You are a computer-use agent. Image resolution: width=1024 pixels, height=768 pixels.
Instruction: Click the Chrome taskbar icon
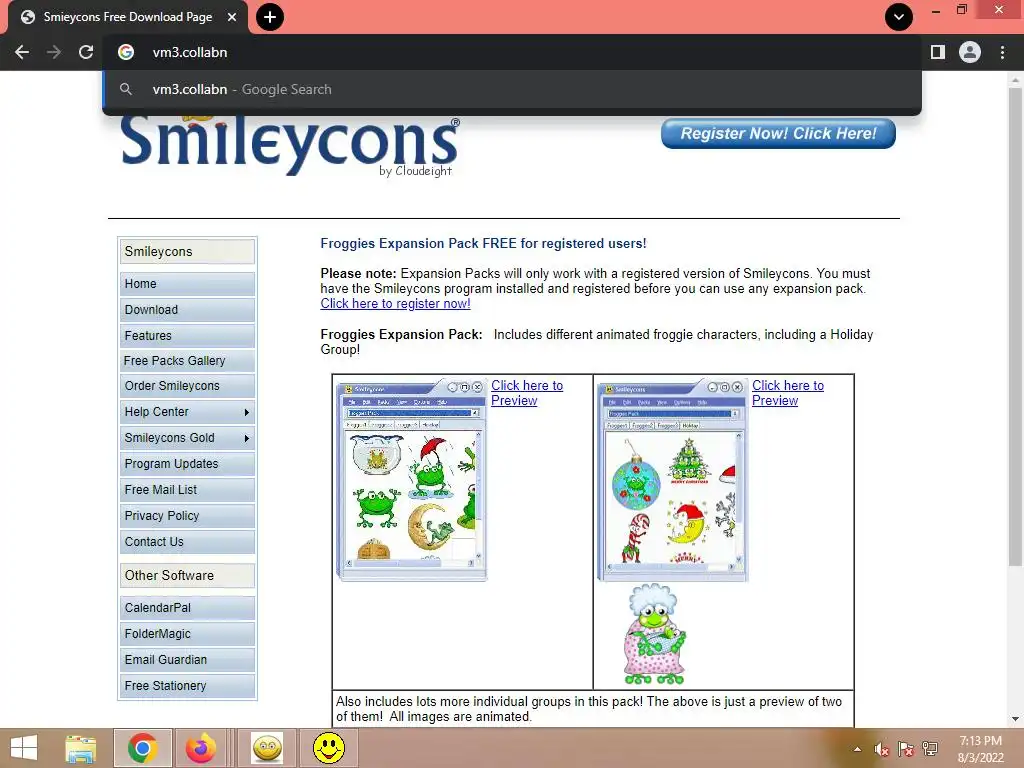142,748
